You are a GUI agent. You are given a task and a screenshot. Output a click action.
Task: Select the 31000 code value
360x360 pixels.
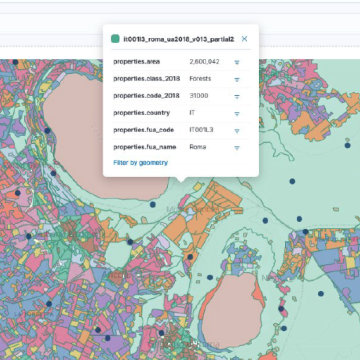tap(199, 96)
